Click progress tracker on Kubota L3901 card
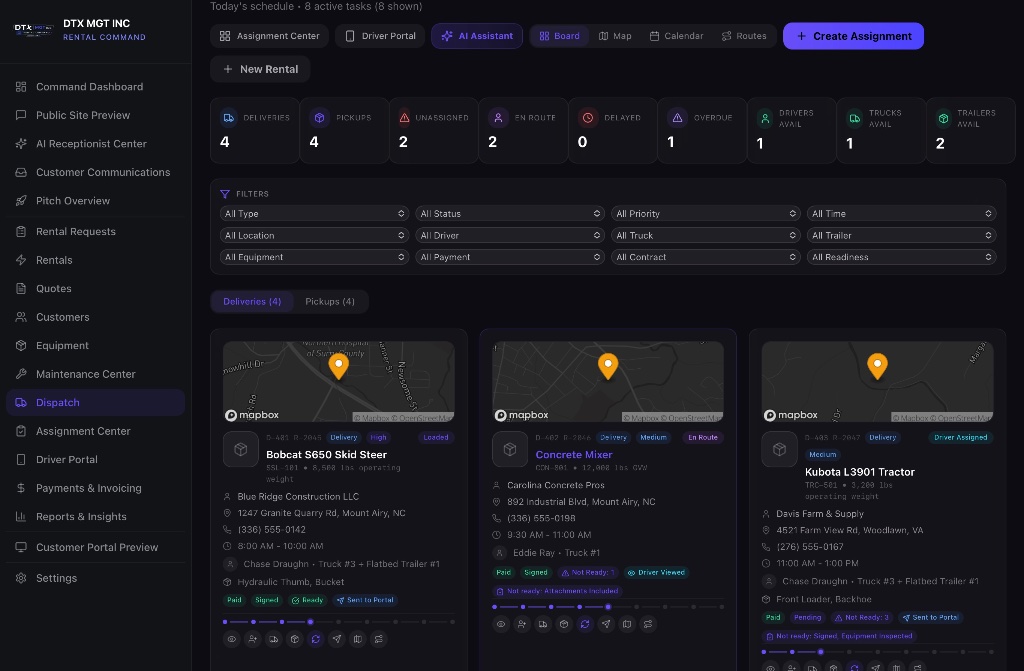 877,652
